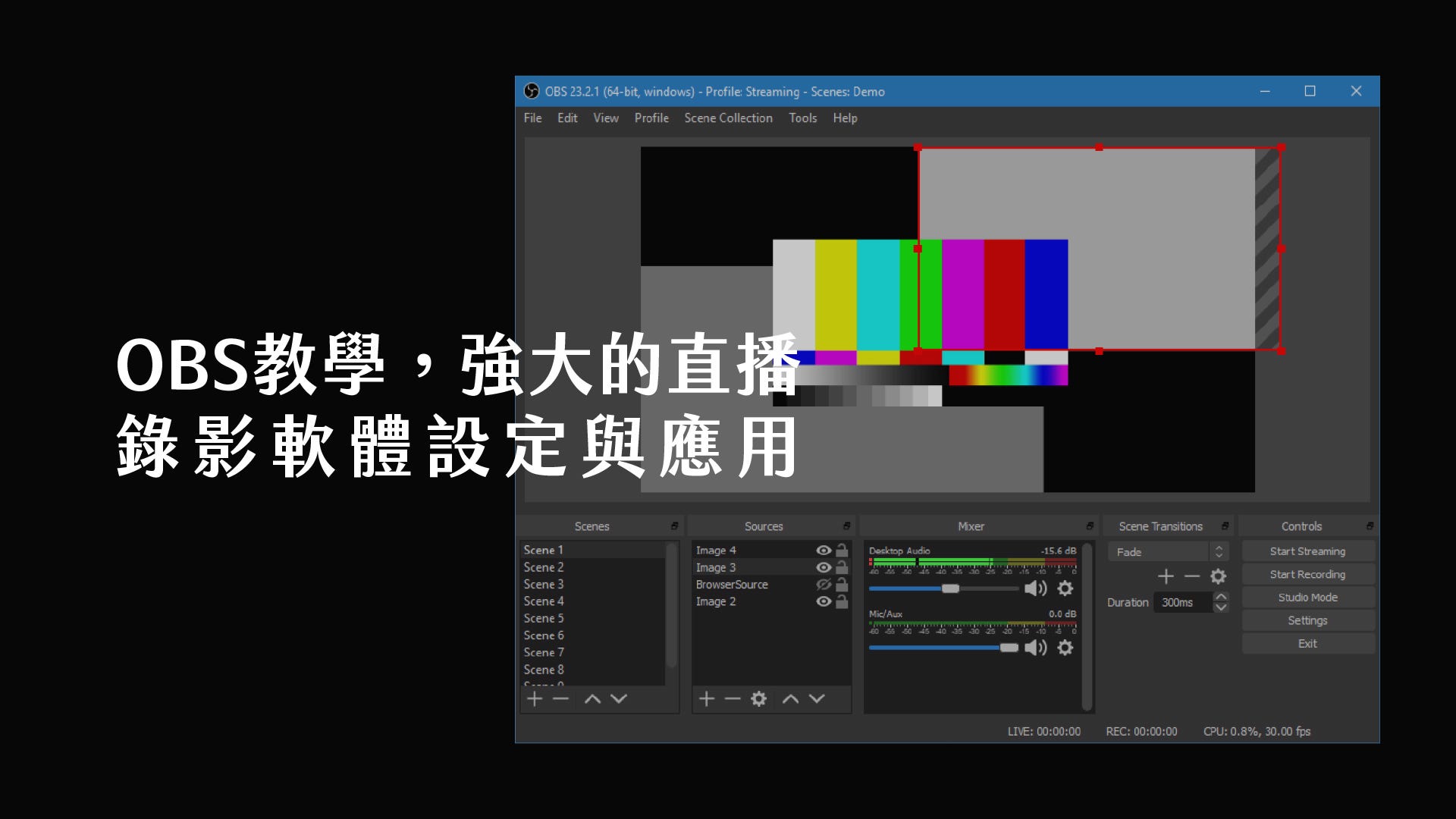Open the Help menu
The width and height of the screenshot is (1456, 819).
pyautogui.click(x=845, y=118)
